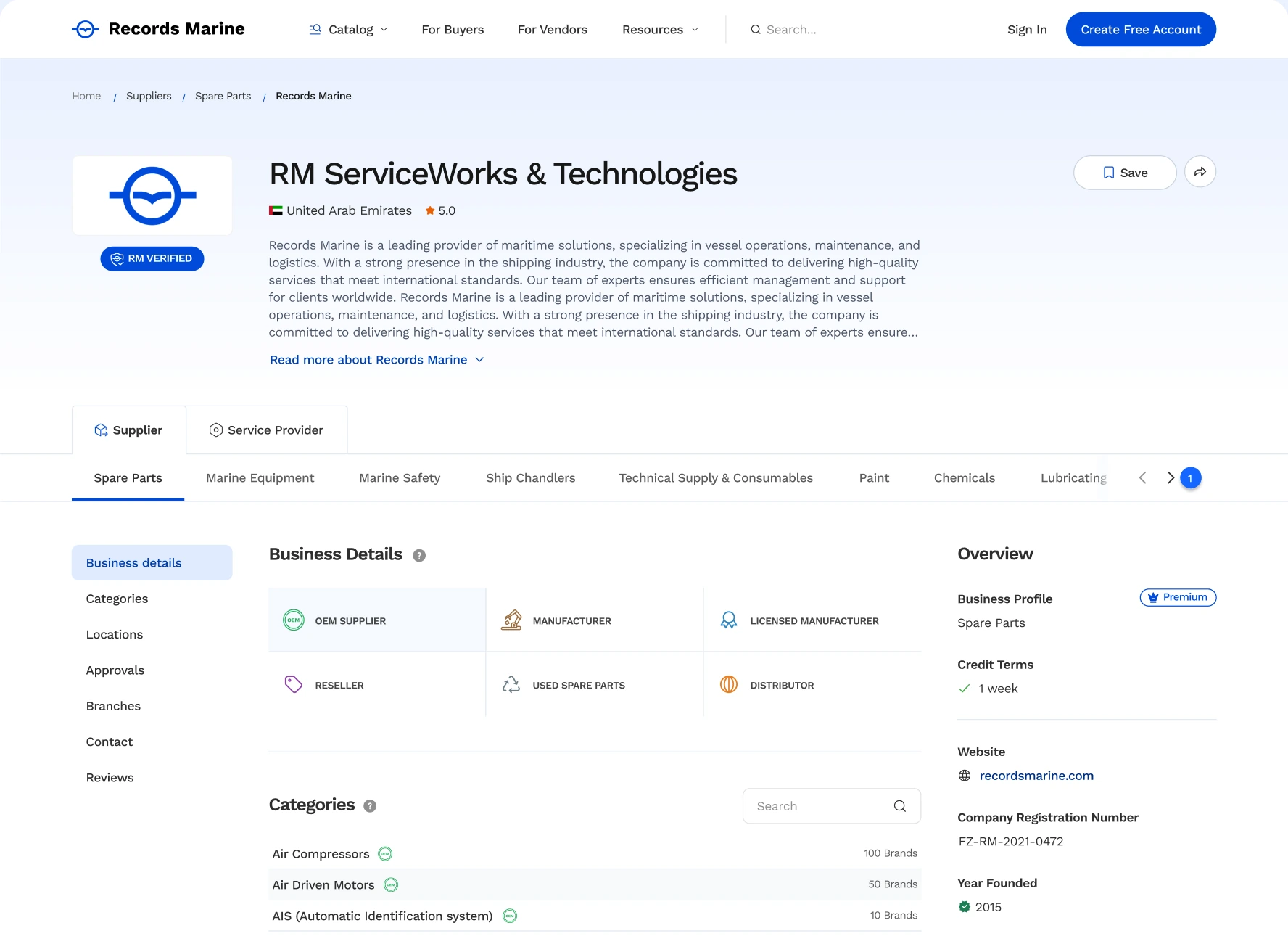This screenshot has width=1288, height=936.
Task: Open the recordsmarine.com website link
Action: (x=1036, y=776)
